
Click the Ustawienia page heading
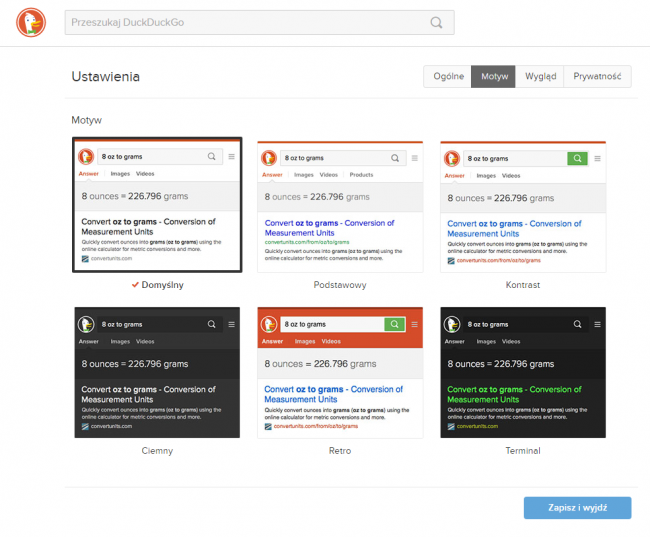pyautogui.click(x=105, y=77)
